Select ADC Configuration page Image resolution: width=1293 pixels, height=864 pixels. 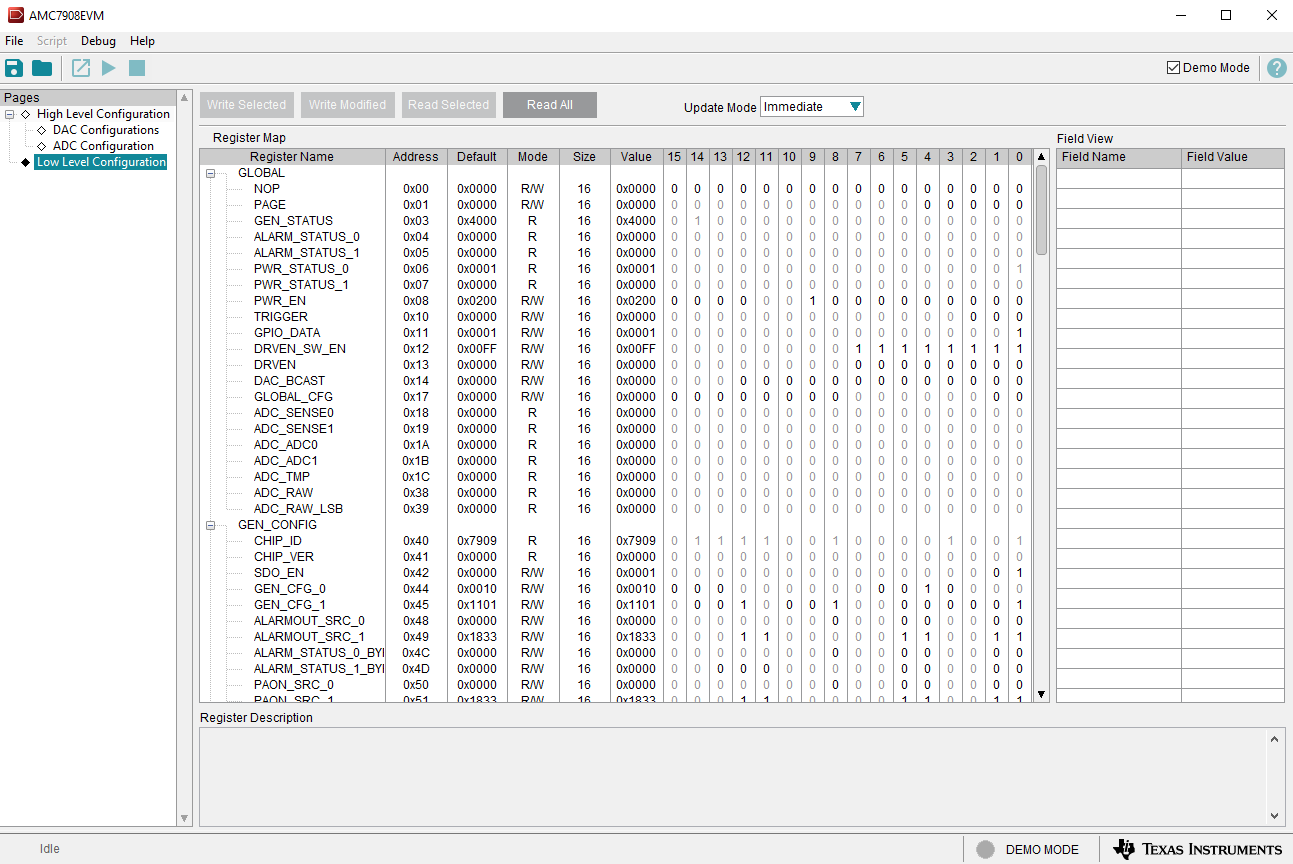103,146
